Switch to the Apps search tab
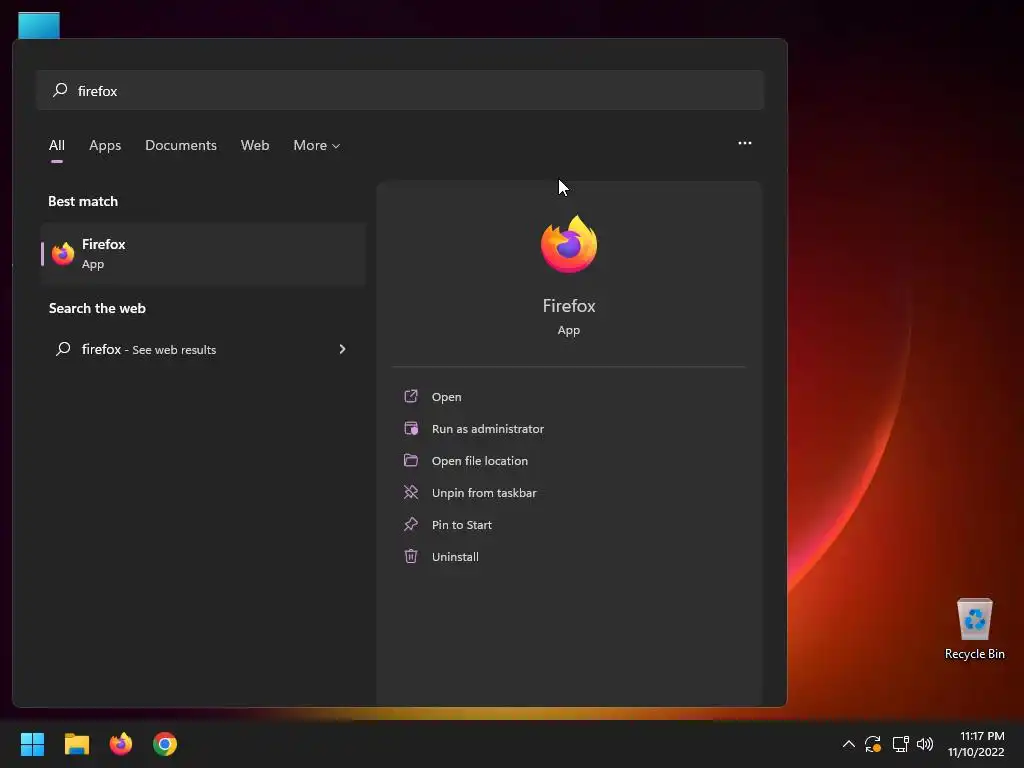The width and height of the screenshot is (1024, 768). [105, 145]
